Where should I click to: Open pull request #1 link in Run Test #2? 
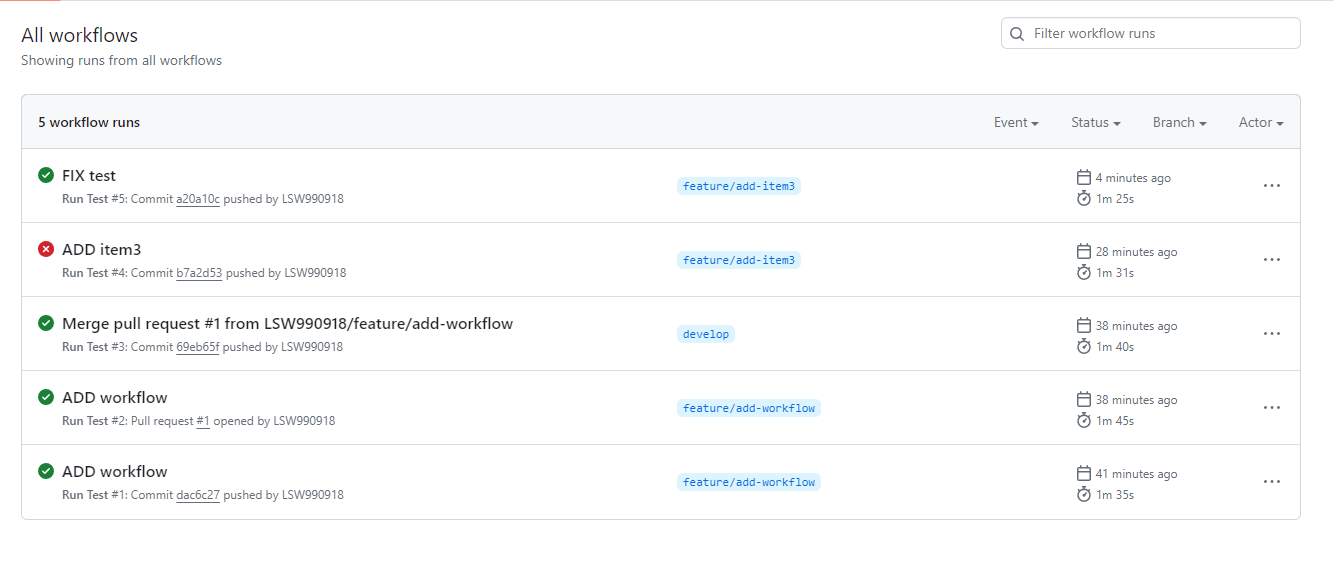203,421
